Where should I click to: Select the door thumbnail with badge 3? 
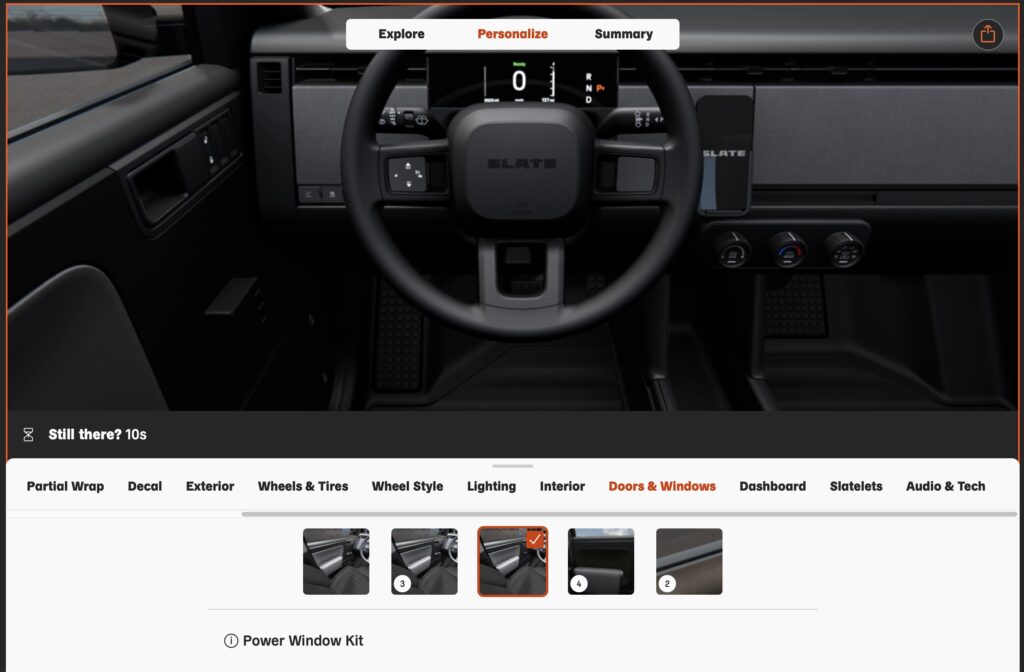tap(424, 562)
